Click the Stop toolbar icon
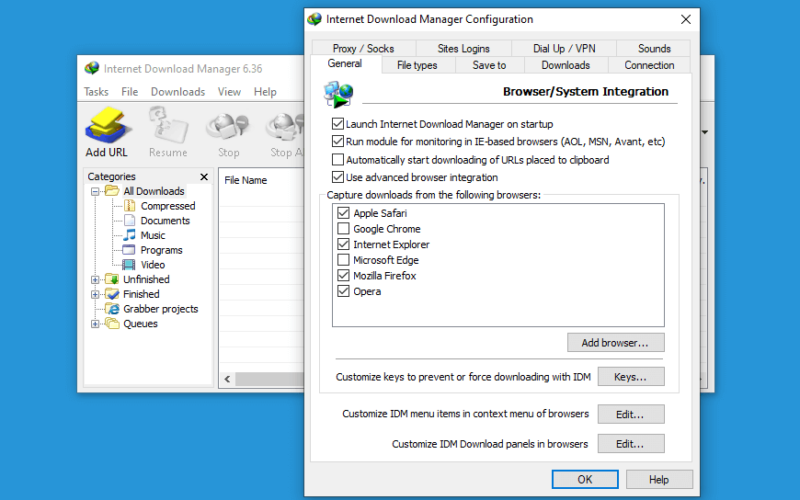This screenshot has width=800, height=500. pos(228,127)
